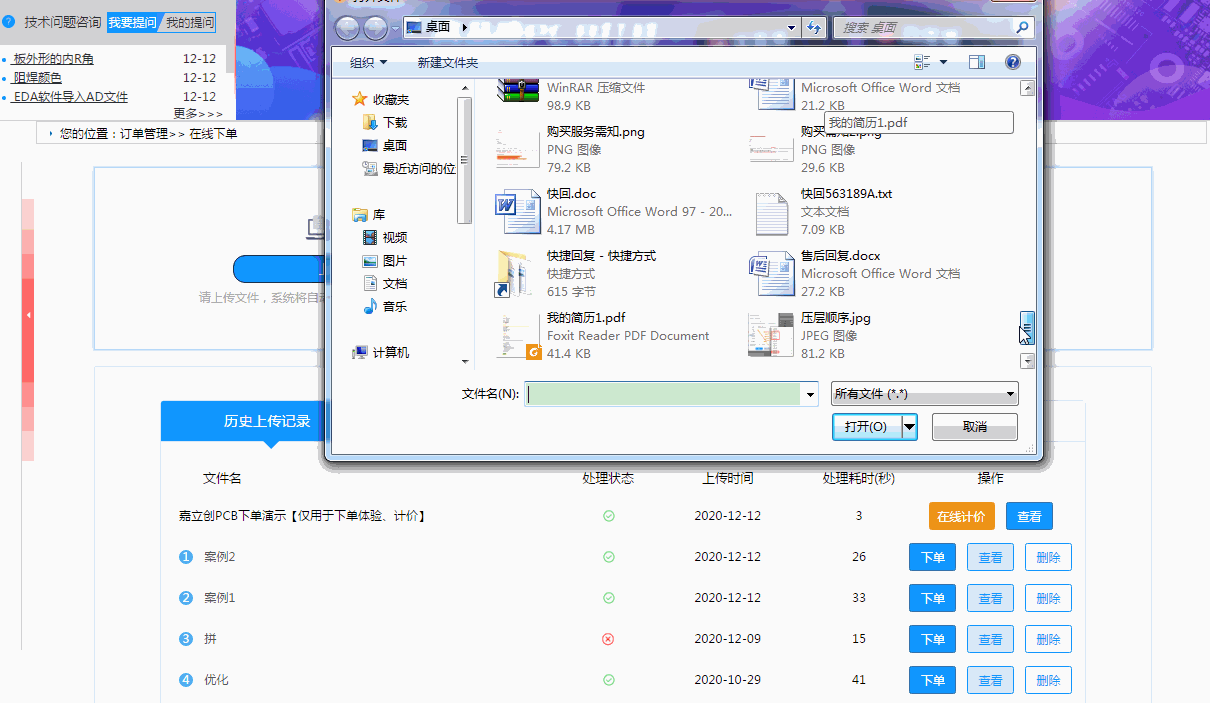Click the change view icon in toolbar
The width and height of the screenshot is (1210, 703).
pyautogui.click(x=922, y=62)
